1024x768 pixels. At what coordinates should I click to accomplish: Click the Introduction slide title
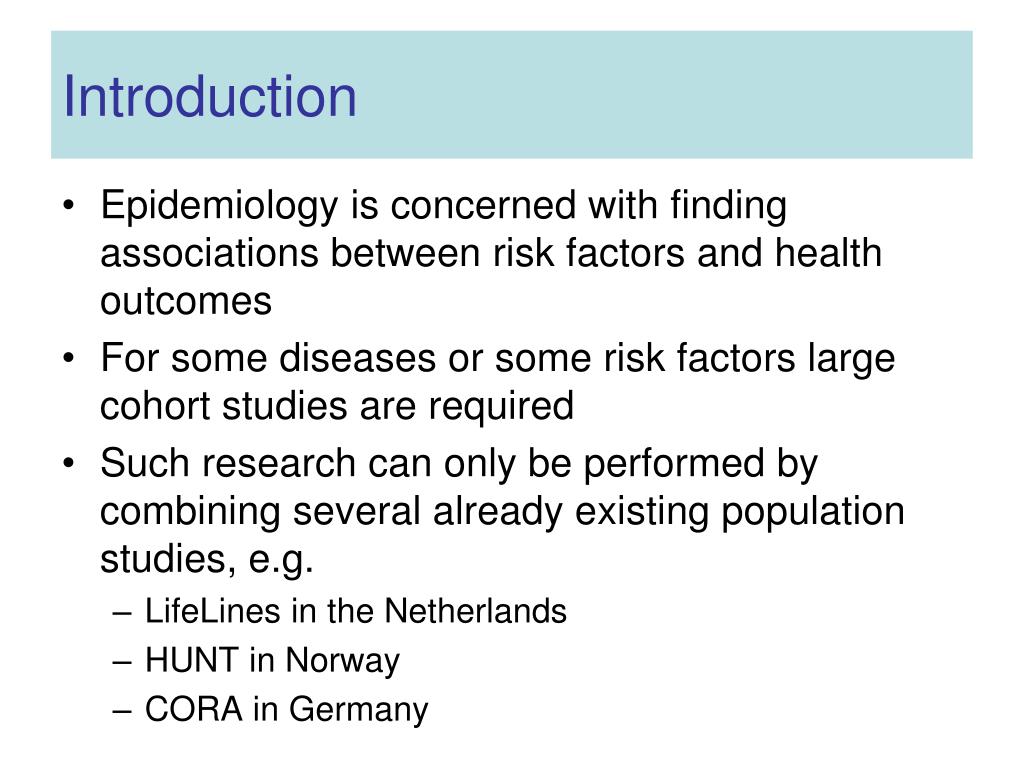point(210,97)
